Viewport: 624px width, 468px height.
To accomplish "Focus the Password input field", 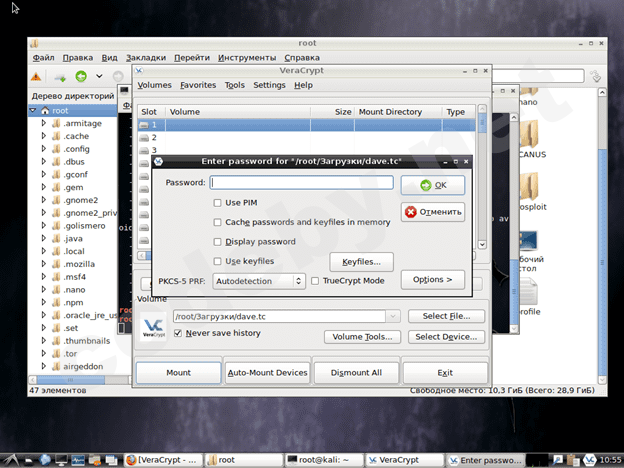I will coord(302,183).
